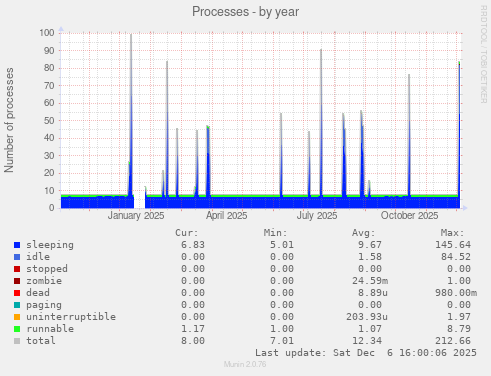
Task: Click the 'Min:' column header
Action: [275, 233]
